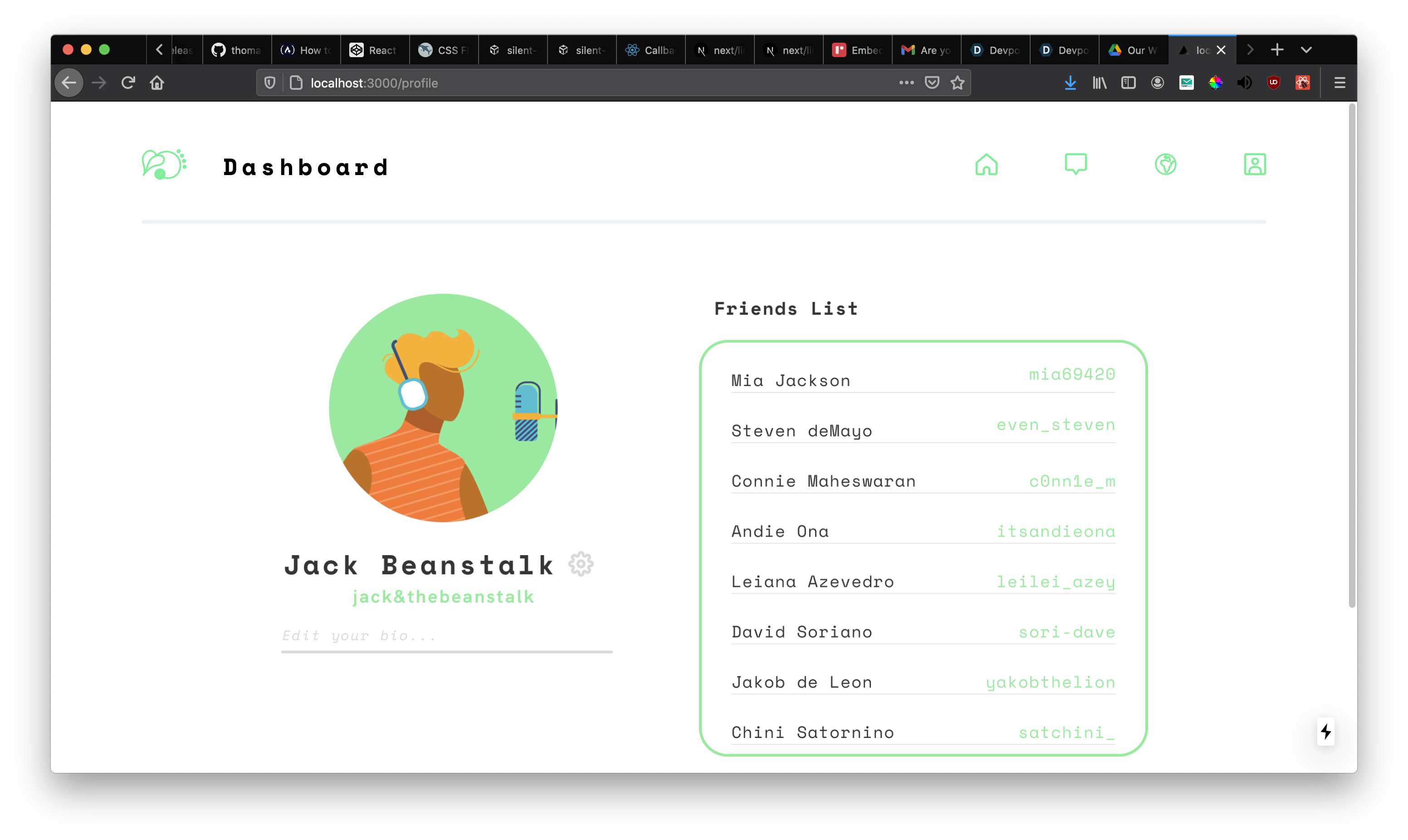Open the chat messages icon

tap(1075, 165)
